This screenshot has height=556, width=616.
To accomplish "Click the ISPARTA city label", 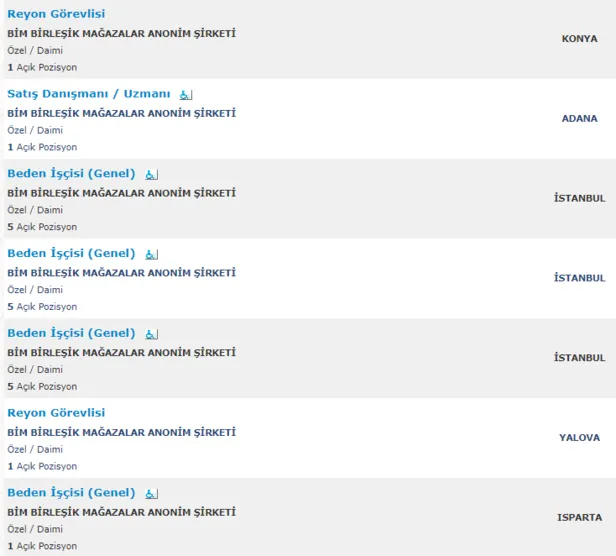I will [580, 518].
